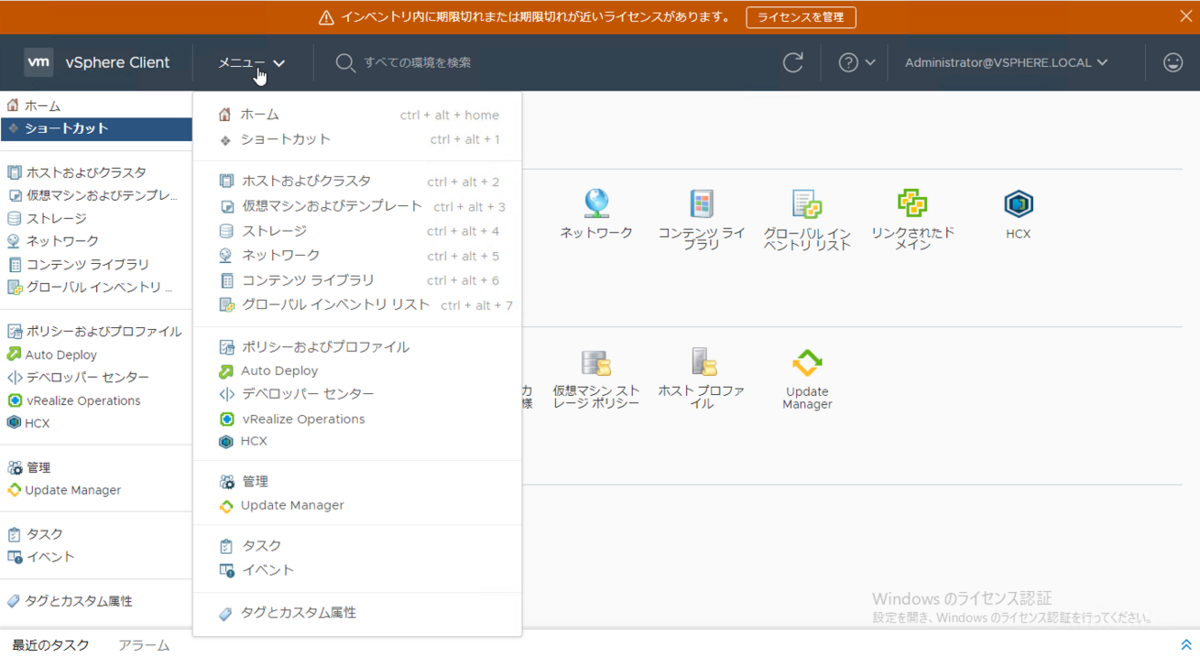Viewport: 1200px width, 658px height.
Task: Select タグとカスタム属性 in dropdown menu
Action: point(357,612)
